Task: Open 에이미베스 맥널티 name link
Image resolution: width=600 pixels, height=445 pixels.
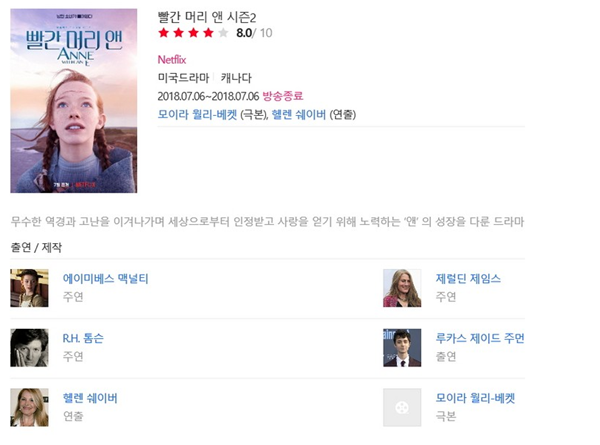Action: tap(106, 279)
